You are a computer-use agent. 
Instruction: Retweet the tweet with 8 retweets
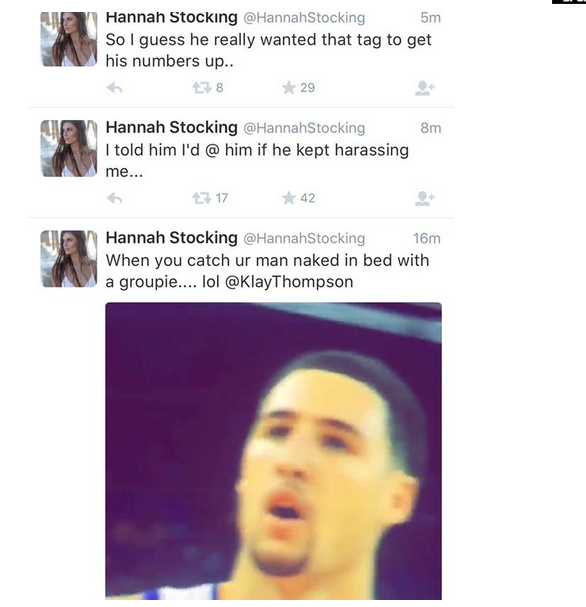coord(202,88)
